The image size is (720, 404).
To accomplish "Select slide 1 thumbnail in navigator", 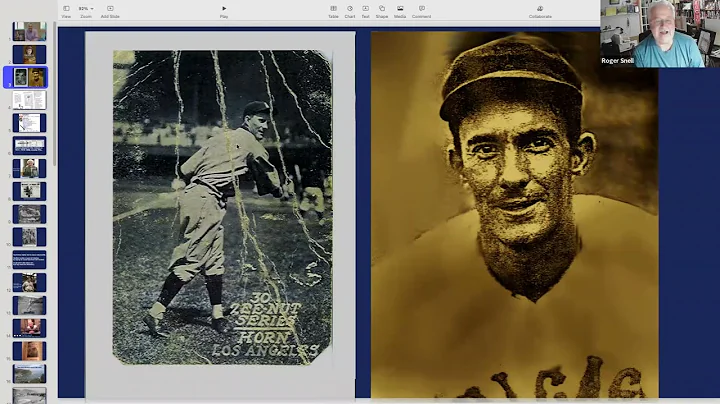I will tap(29, 32).
